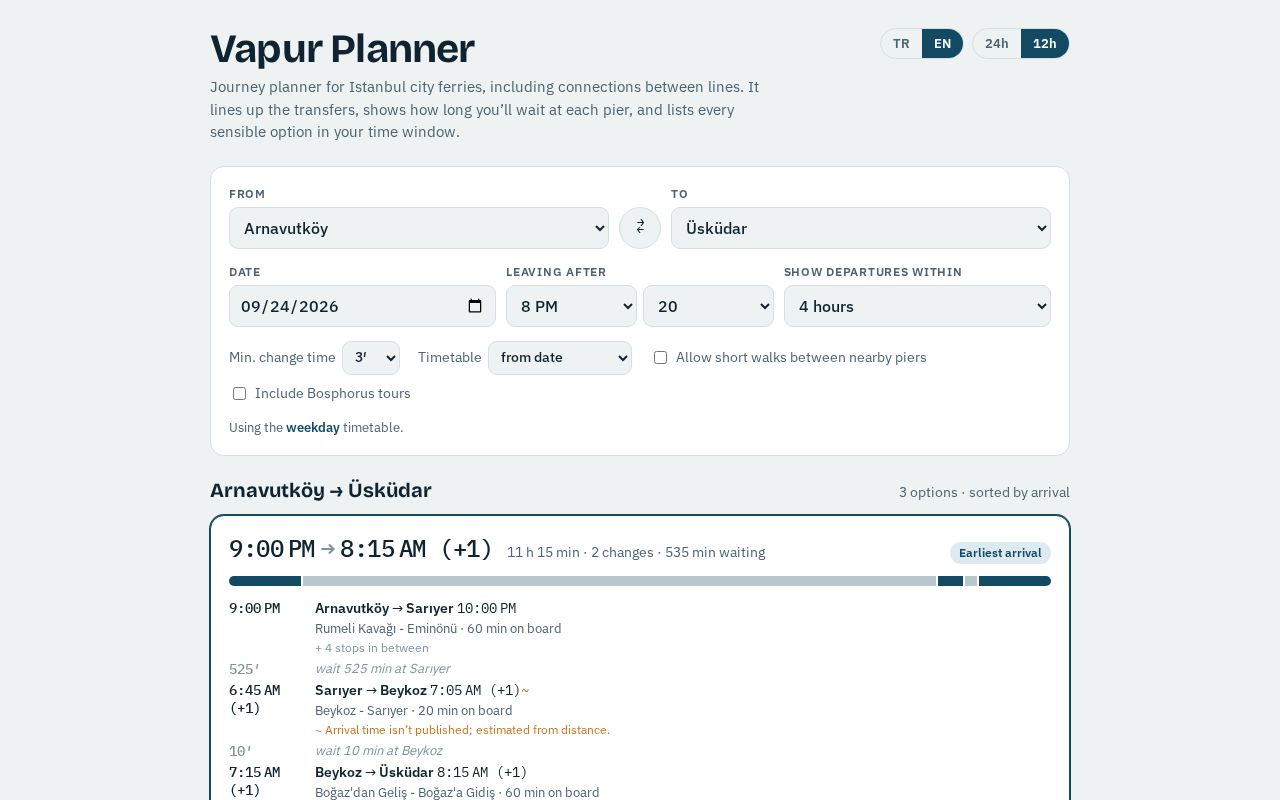Click '3 options · sorted by arrival' text
1280x800 pixels.
[984, 492]
